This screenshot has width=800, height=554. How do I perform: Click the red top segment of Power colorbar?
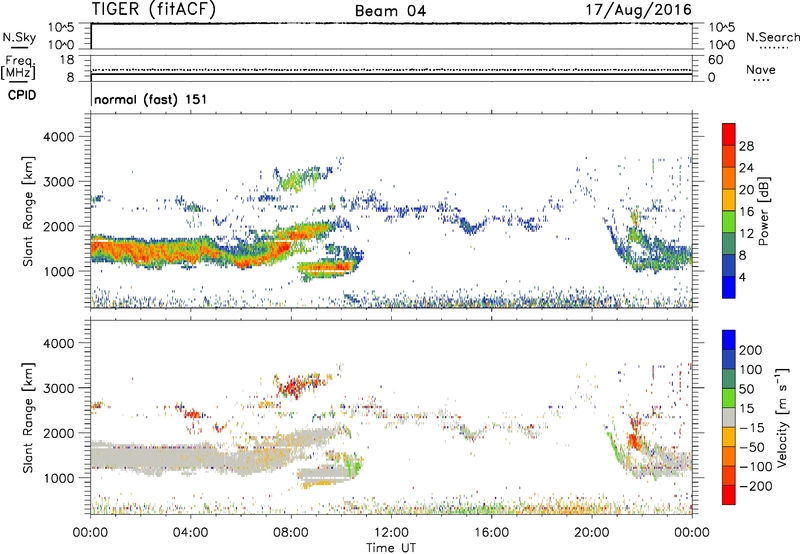pyautogui.click(x=729, y=134)
